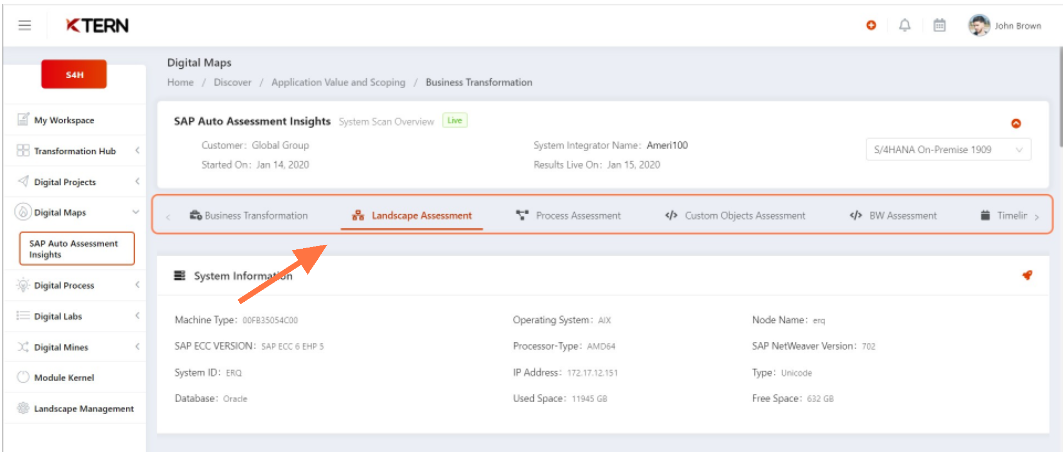Click the SAP ECC 6 EHP 5 value
This screenshot has height=452, width=1063.
(x=292, y=346)
